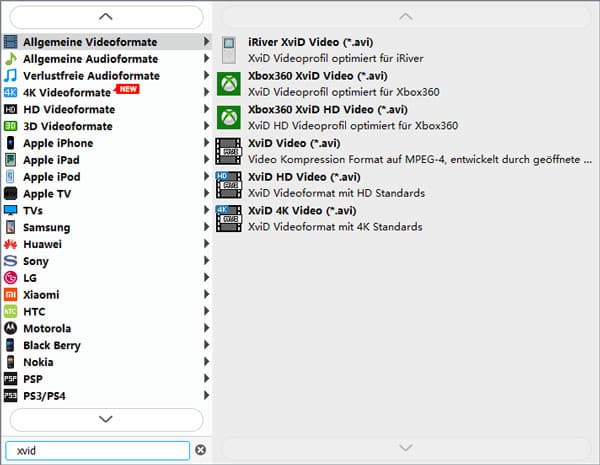Click the HTC green logo icon
The height and width of the screenshot is (465, 600).
[x=10, y=312]
